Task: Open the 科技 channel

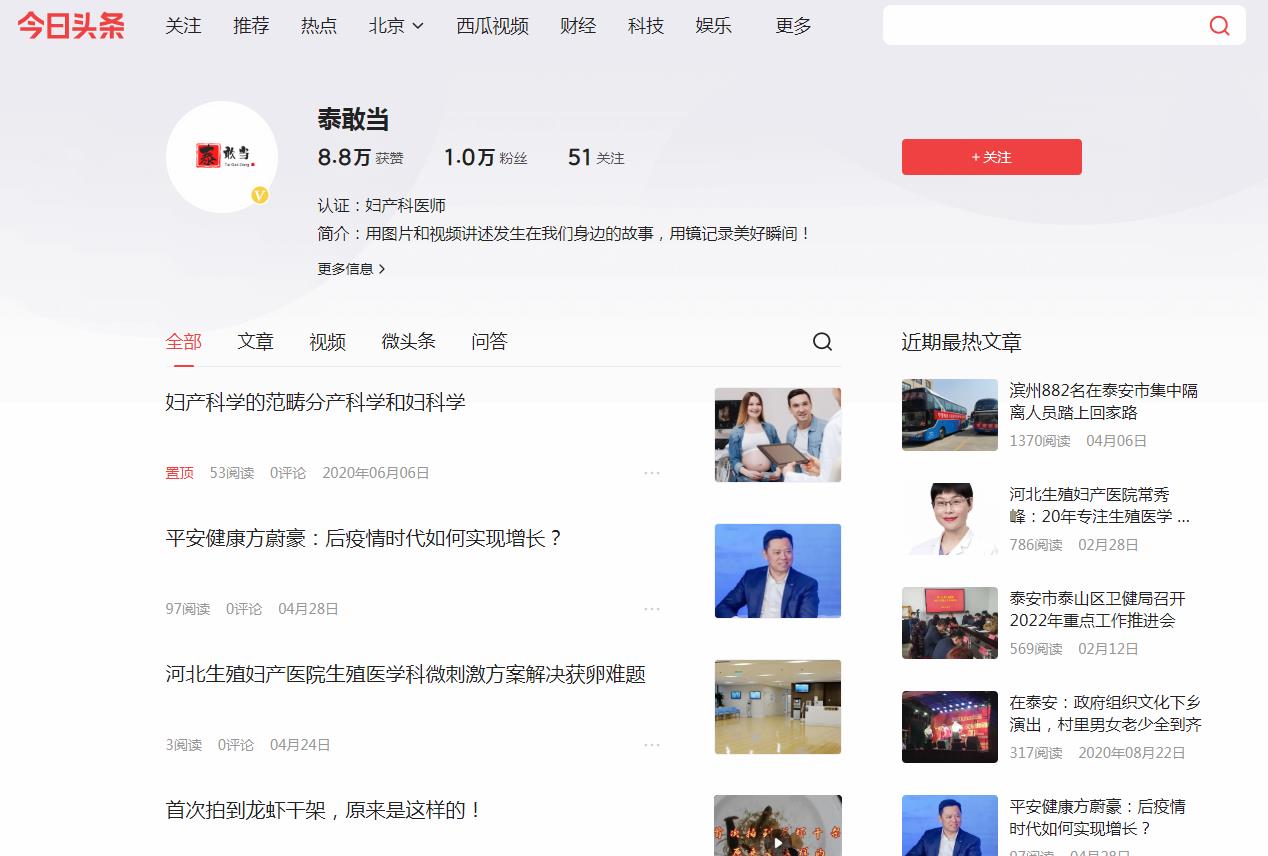Action: 646,26
